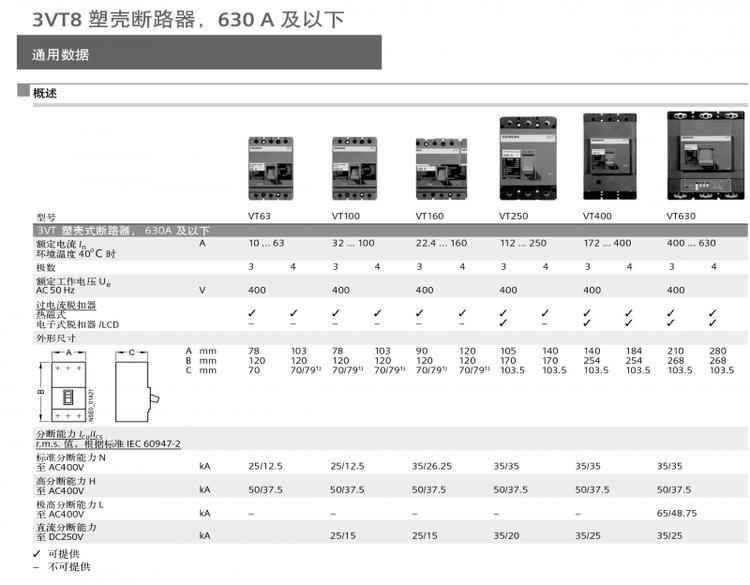
Task: Click the '极数' row label
Action: click(46, 267)
